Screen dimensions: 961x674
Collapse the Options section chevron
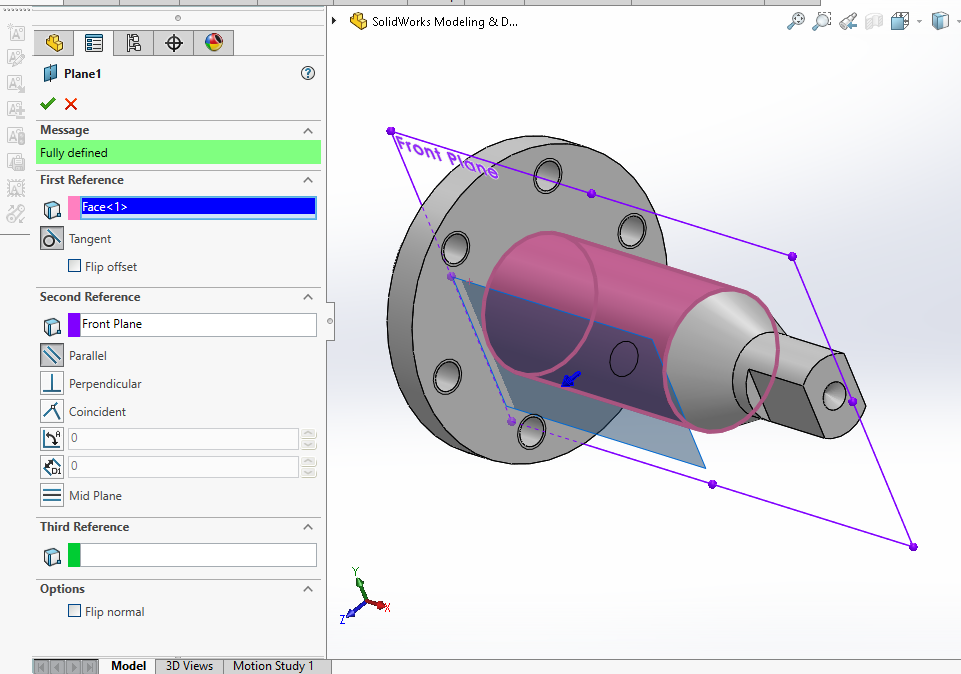pos(308,589)
